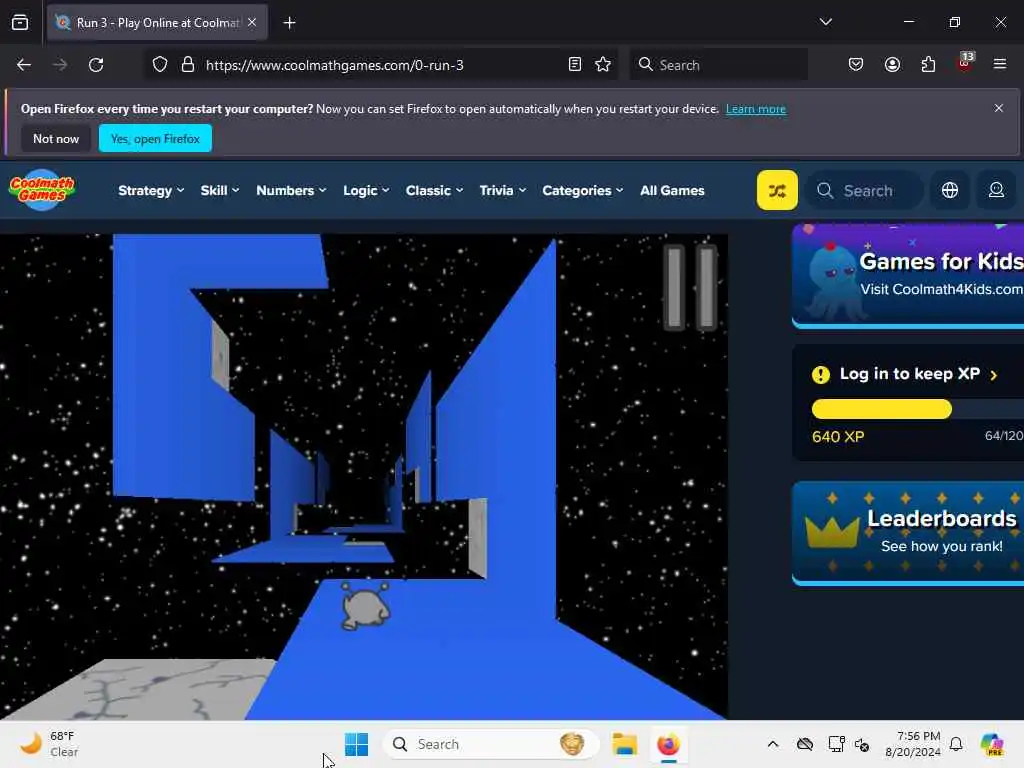Expand the Categories menu

point(583,190)
